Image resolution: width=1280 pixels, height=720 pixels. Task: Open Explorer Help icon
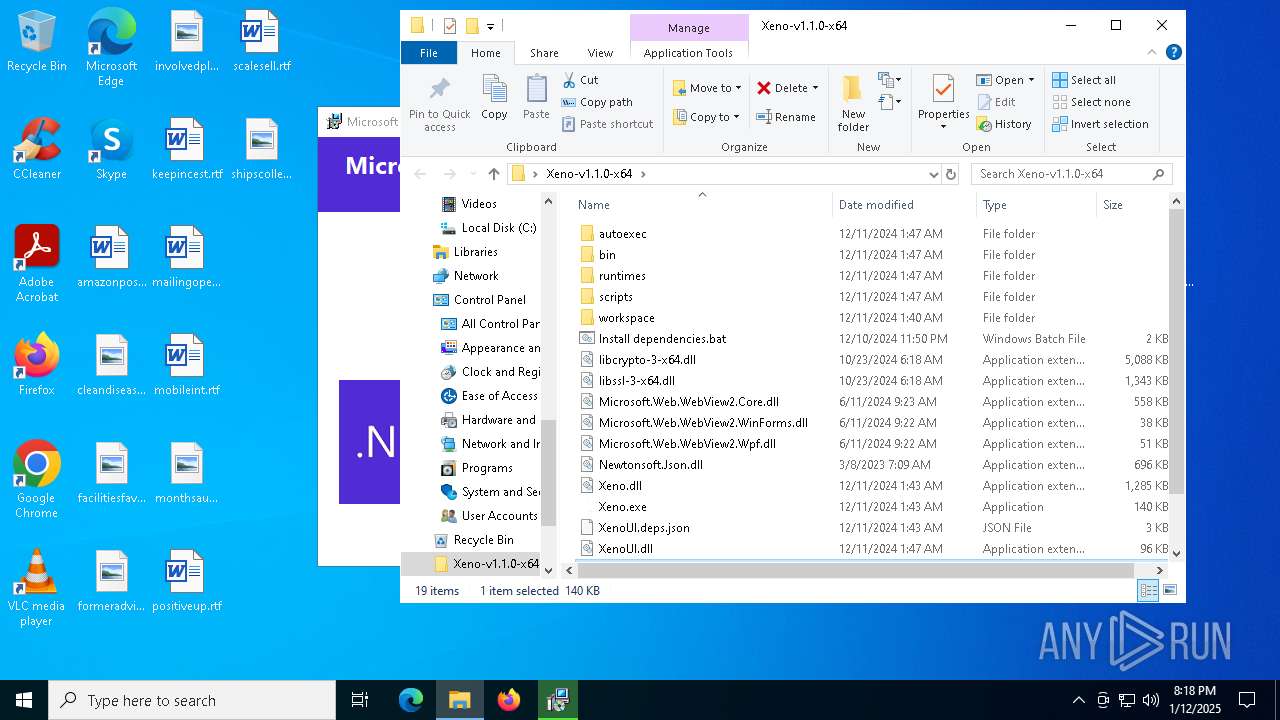[1174, 53]
